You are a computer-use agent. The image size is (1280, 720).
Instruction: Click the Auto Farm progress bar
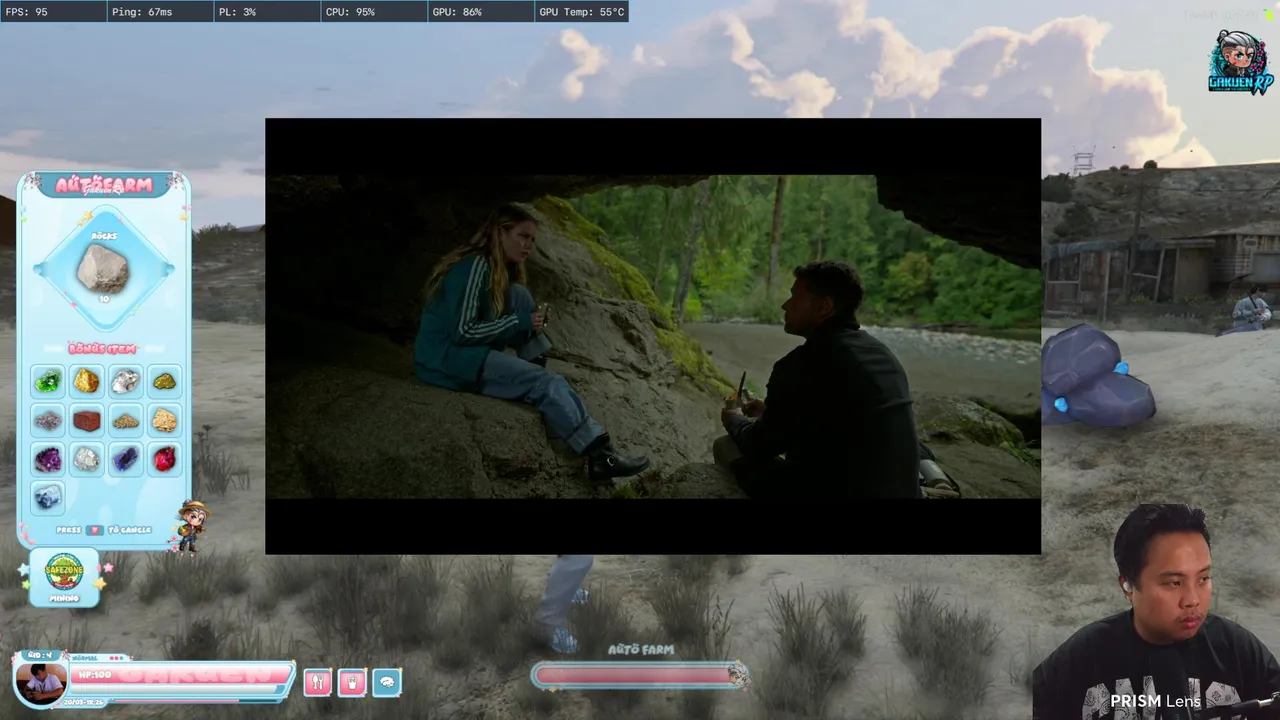pos(640,676)
